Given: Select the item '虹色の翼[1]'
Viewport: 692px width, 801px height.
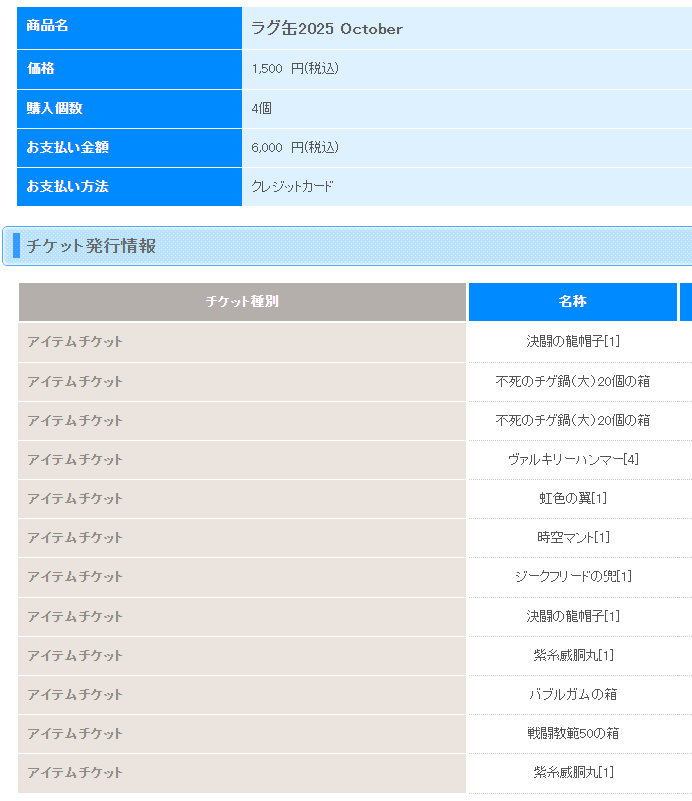Looking at the screenshot, I should [x=573, y=498].
